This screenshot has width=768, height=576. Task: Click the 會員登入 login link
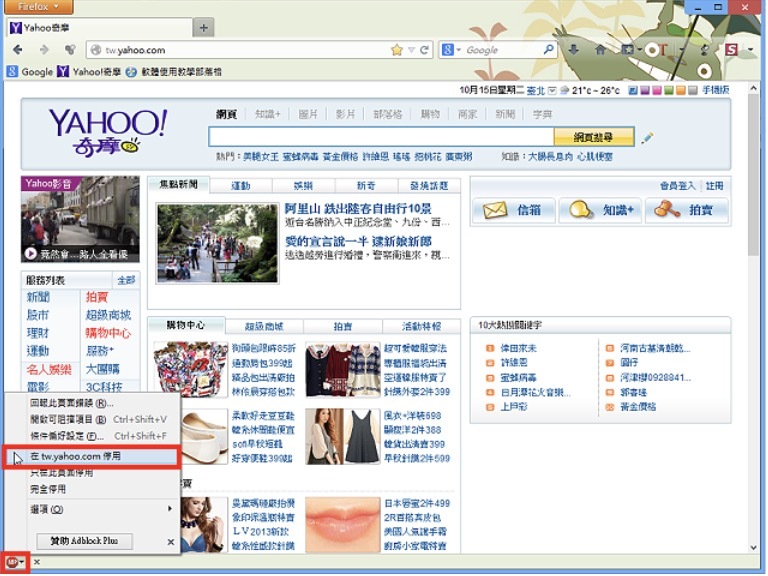tap(677, 186)
